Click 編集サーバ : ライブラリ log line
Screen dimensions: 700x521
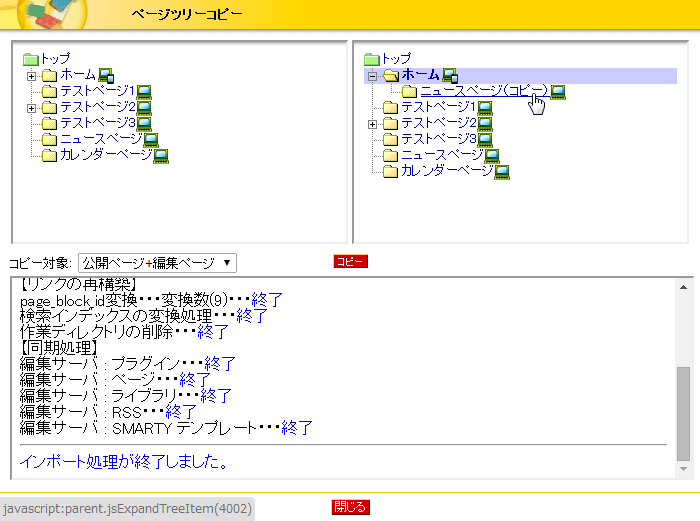pos(126,396)
